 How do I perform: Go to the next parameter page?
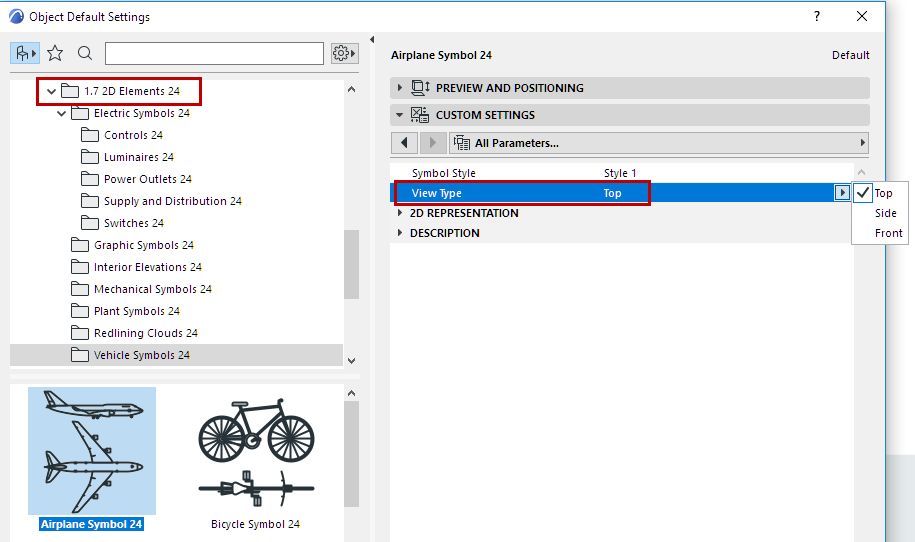click(432, 143)
